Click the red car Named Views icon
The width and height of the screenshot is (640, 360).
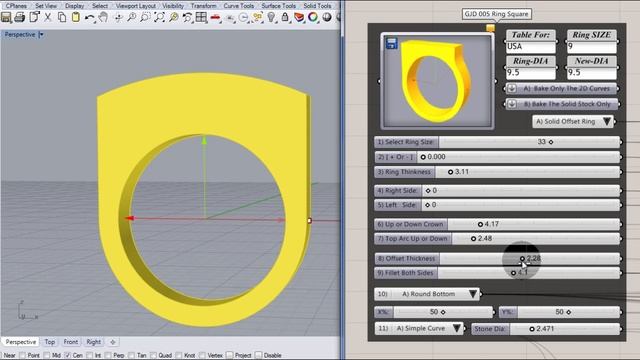pyautogui.click(x=216, y=18)
